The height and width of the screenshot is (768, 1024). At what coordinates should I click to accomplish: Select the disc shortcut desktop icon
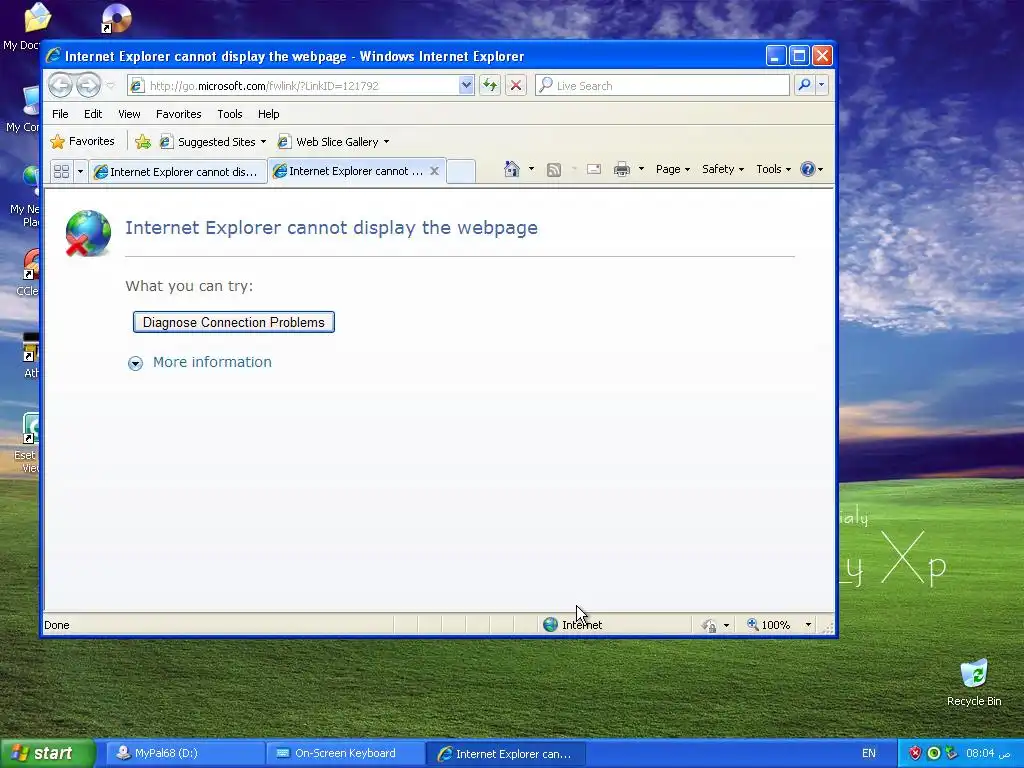[x=116, y=18]
